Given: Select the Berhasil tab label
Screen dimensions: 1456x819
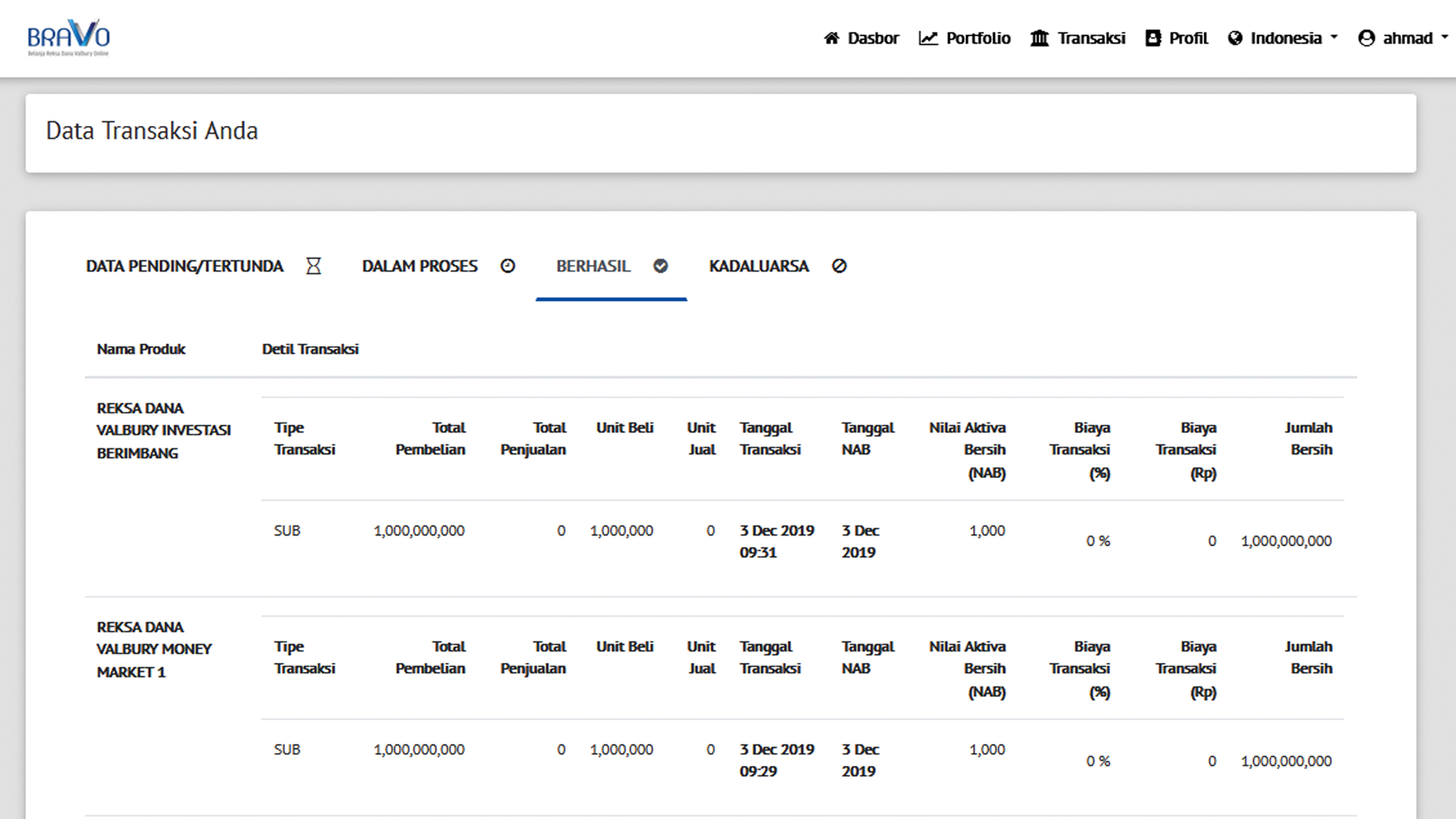Looking at the screenshot, I should click(x=593, y=266).
